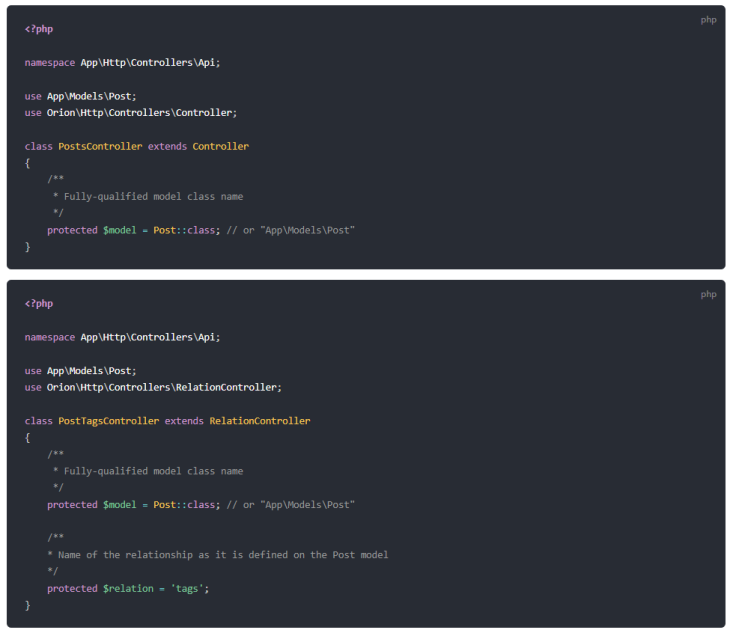Click the <?php opening tag in first block

(39, 29)
